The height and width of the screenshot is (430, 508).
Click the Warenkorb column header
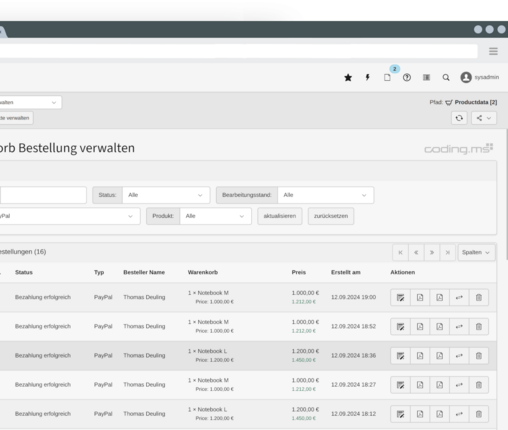[x=203, y=272]
